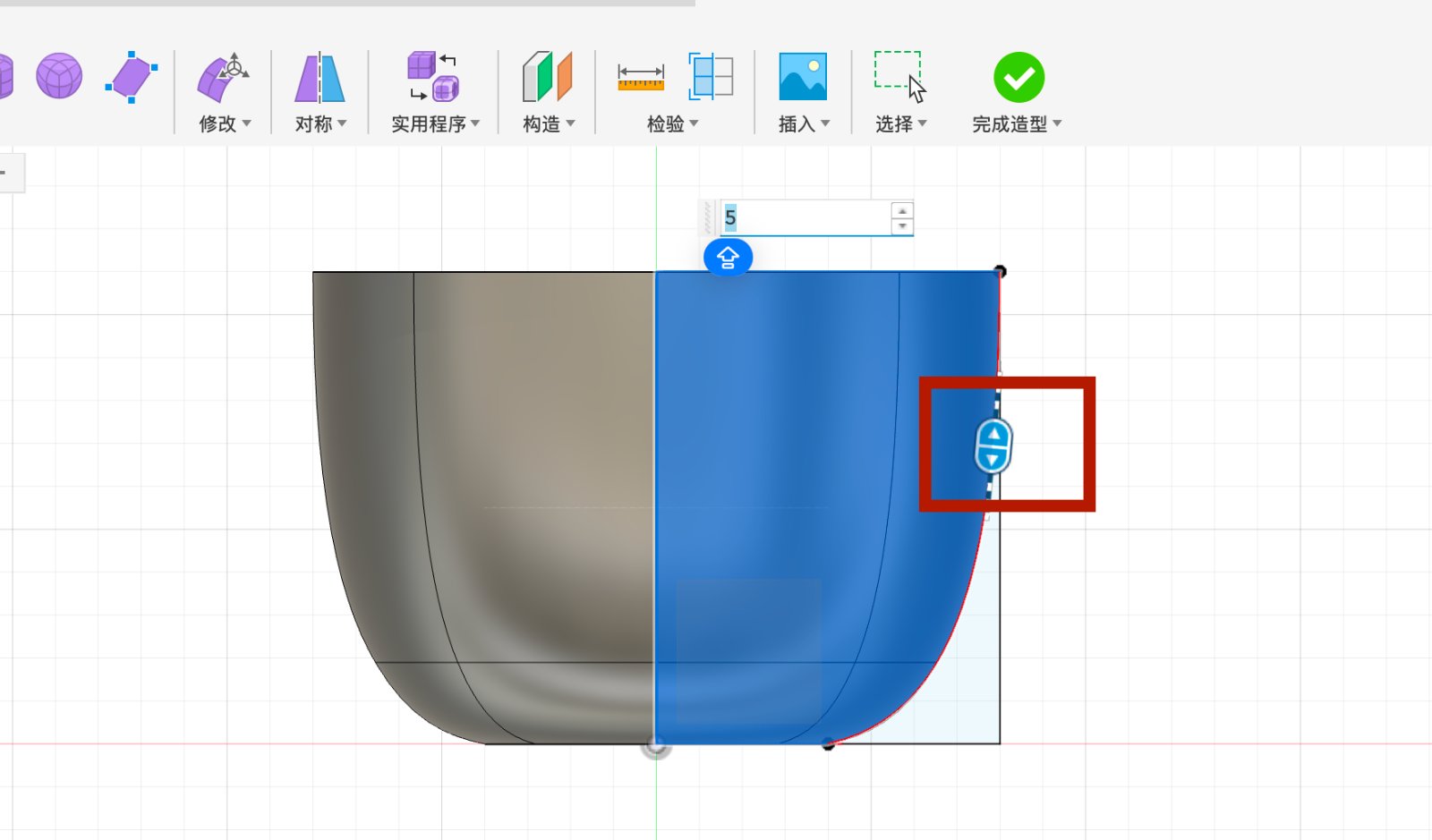
Task: Select the face creation tool
Action: click(x=131, y=77)
